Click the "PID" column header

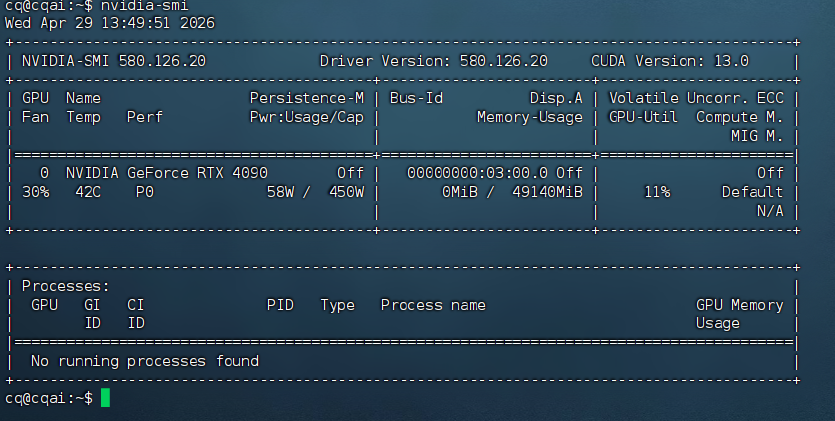[280, 305]
